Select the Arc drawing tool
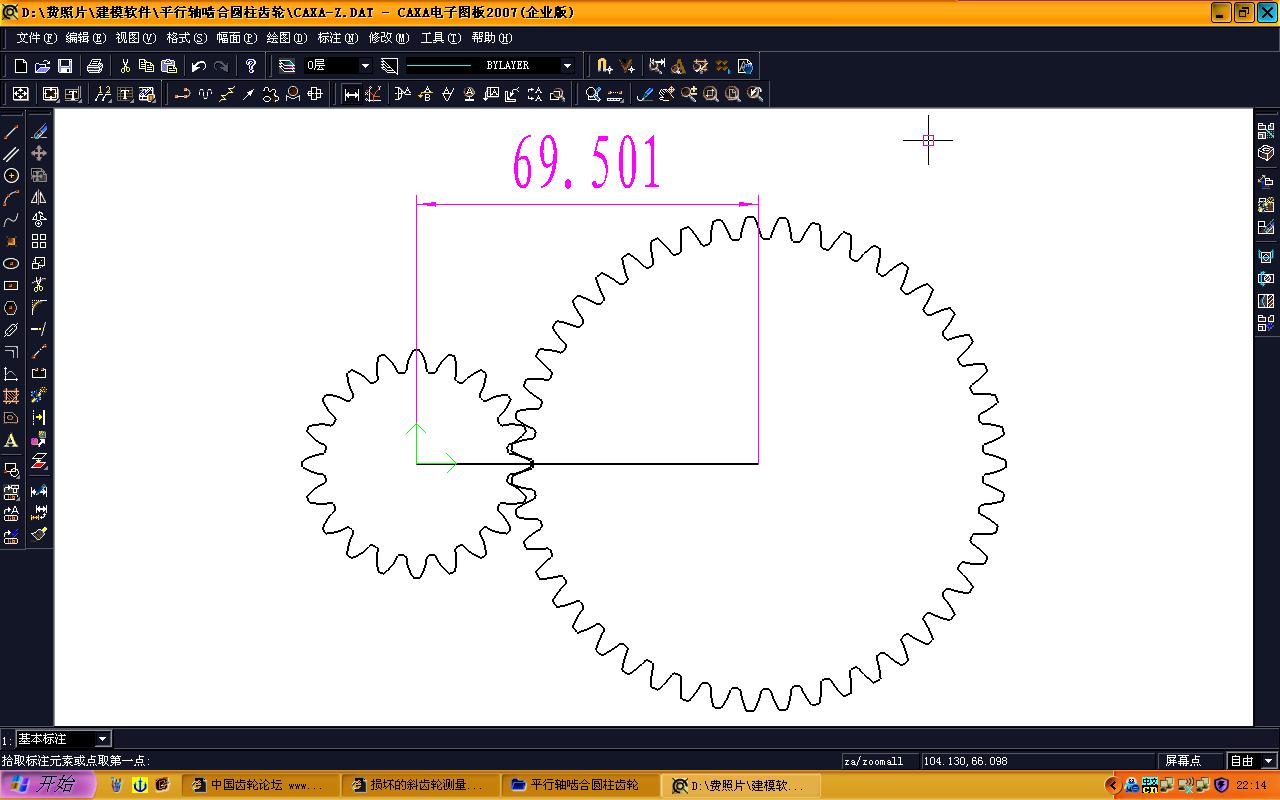This screenshot has width=1280, height=800. pos(11,197)
